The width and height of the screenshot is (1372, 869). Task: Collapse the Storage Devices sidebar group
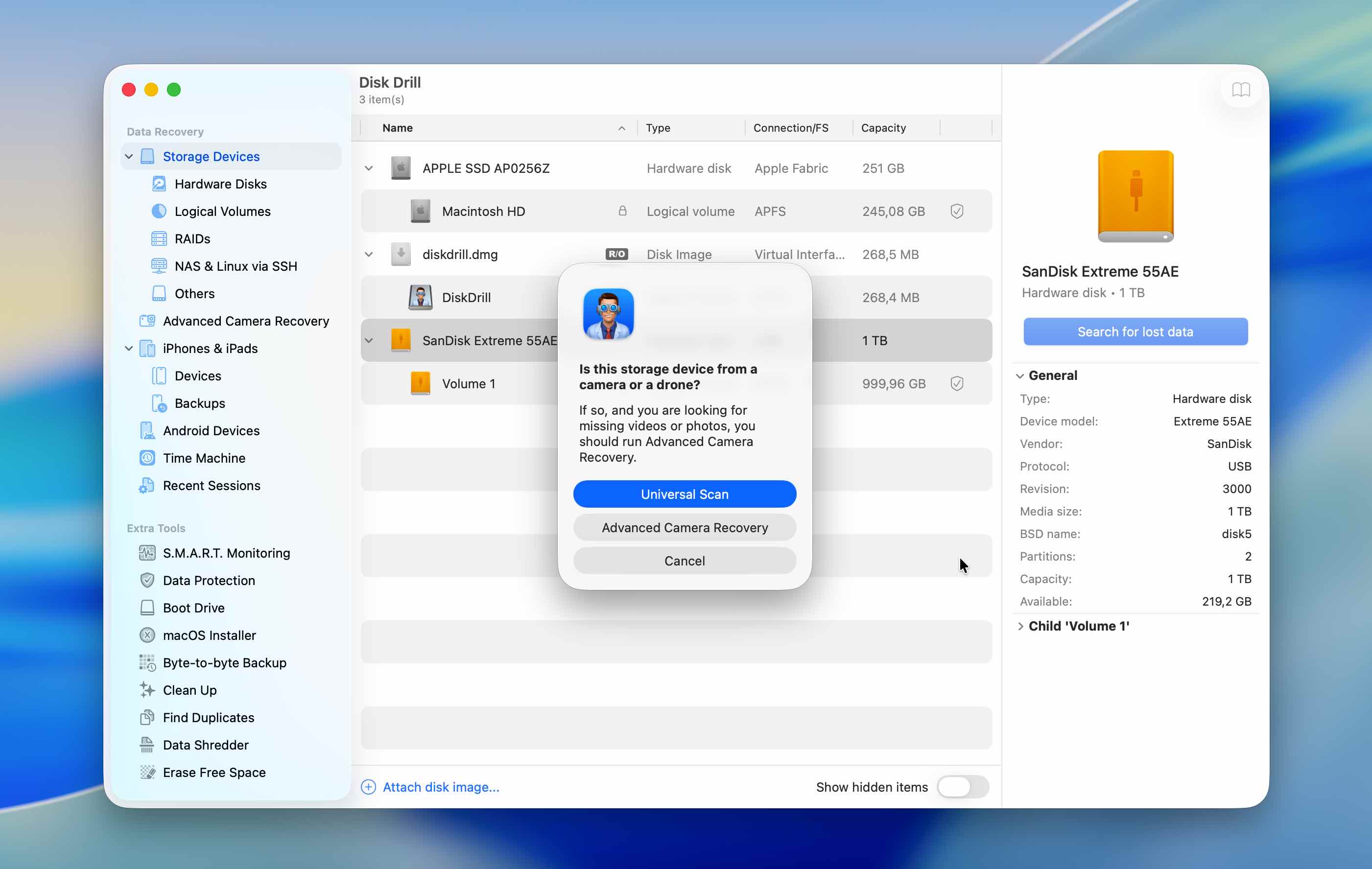[129, 157]
